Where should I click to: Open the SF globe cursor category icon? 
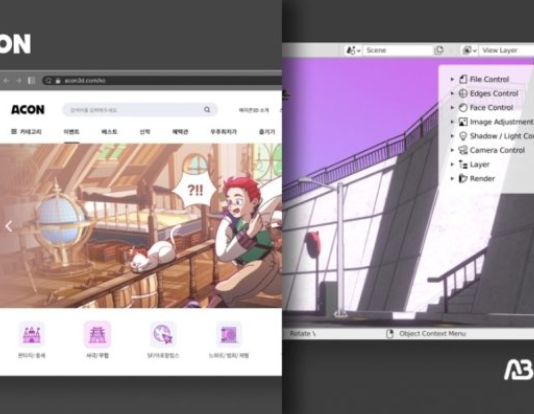click(163, 334)
